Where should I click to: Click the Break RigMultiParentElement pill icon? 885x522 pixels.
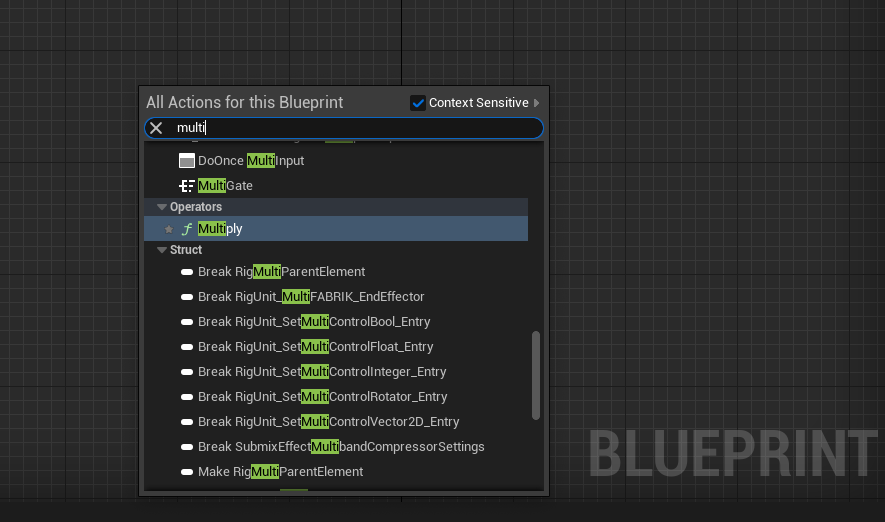(x=187, y=272)
